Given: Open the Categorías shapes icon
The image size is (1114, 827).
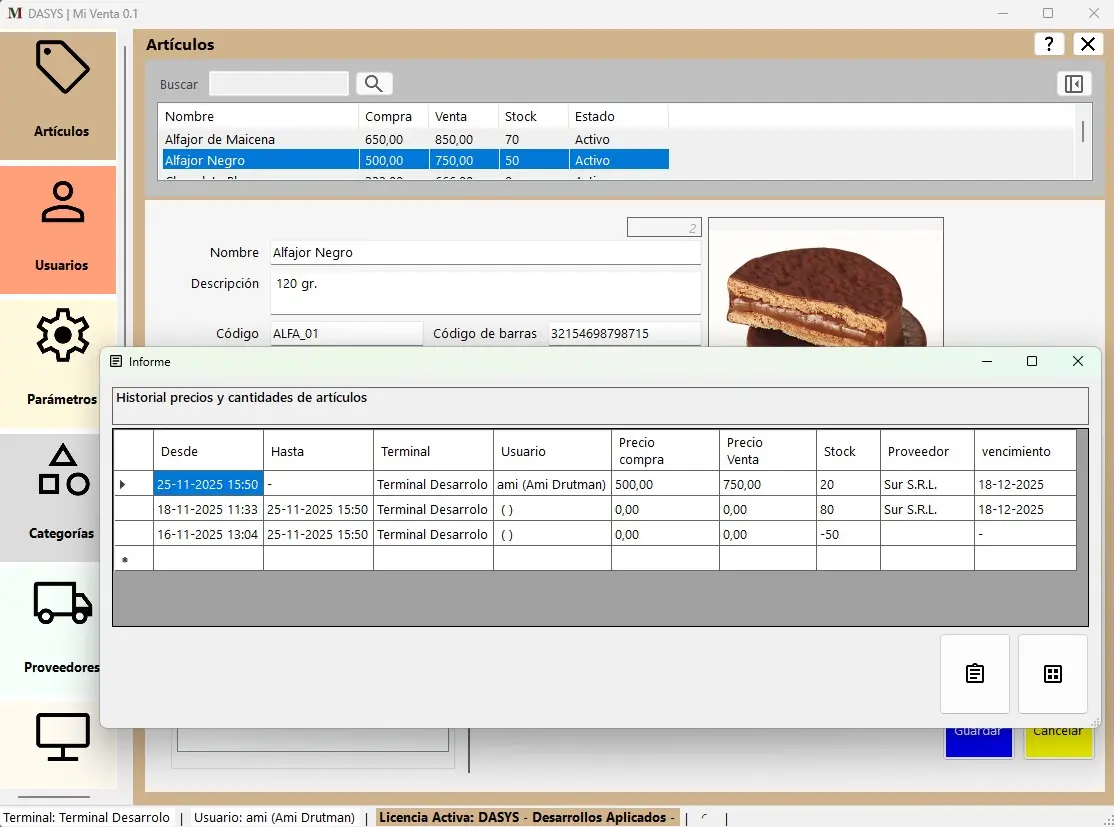Looking at the screenshot, I should pos(62,470).
